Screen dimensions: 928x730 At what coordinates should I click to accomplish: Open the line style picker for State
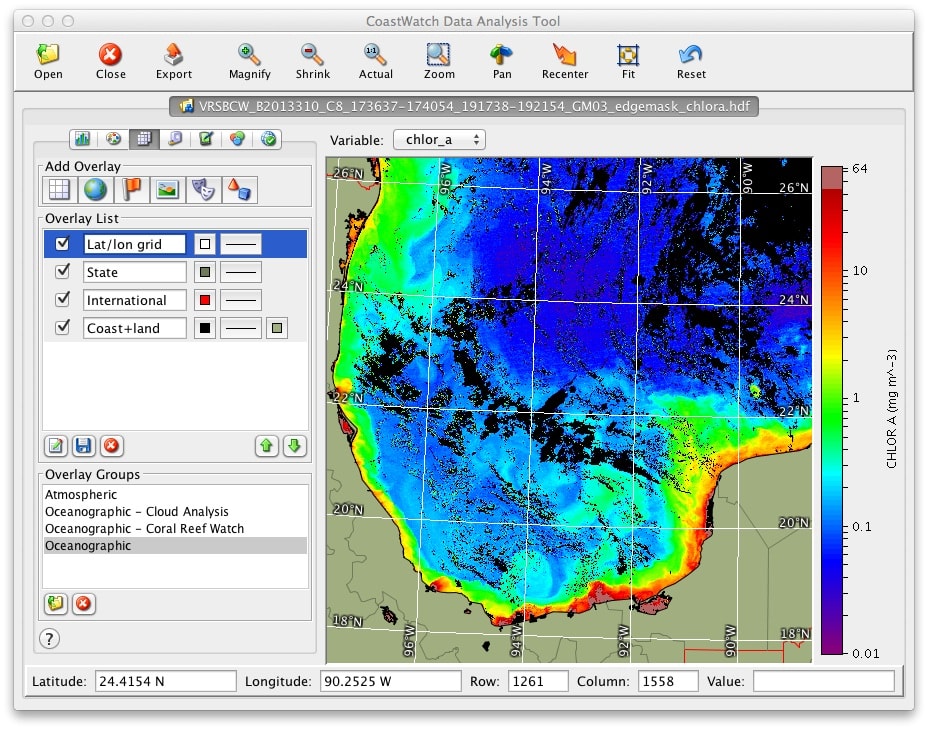[240, 272]
